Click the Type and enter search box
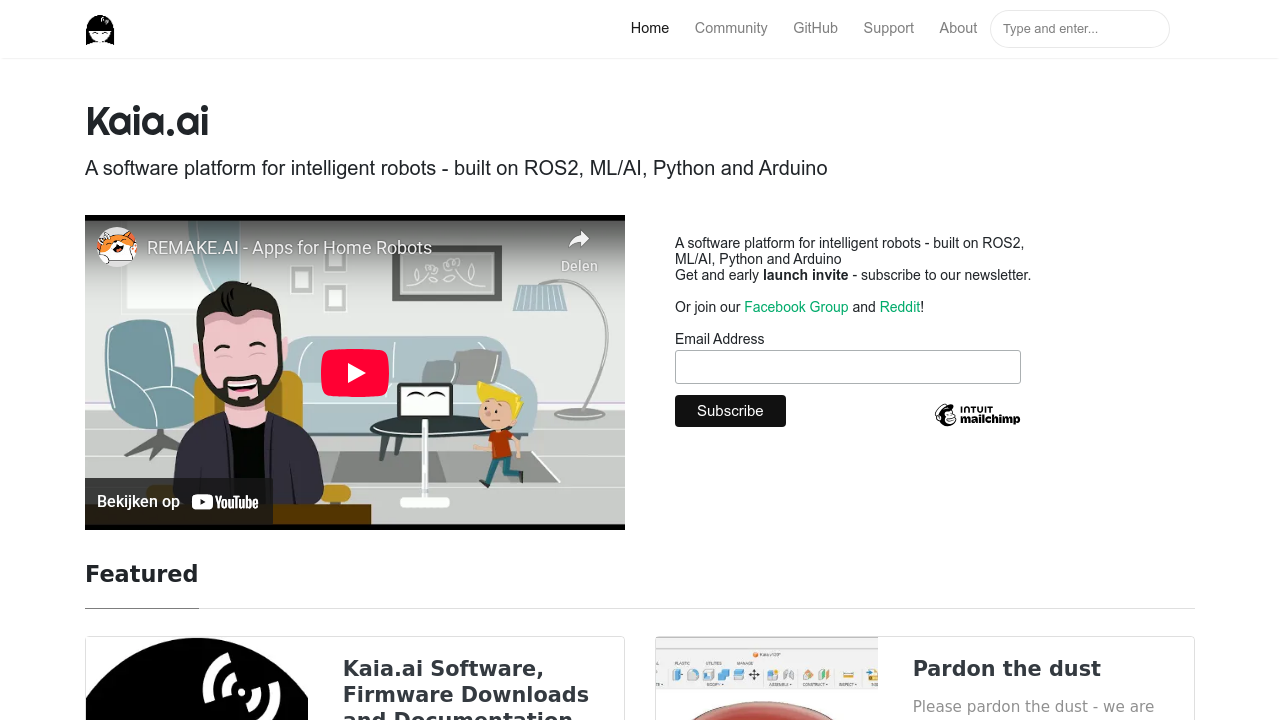1280x720 pixels. (x=1079, y=29)
